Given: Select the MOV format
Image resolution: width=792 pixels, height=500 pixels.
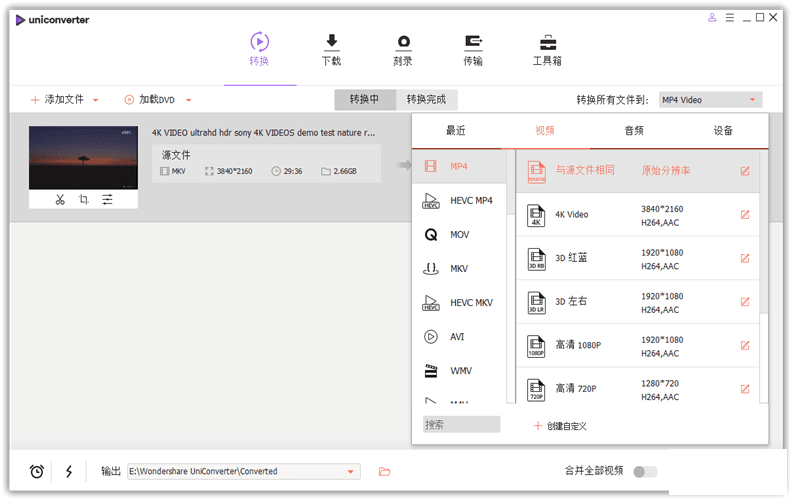Looking at the screenshot, I should point(459,234).
